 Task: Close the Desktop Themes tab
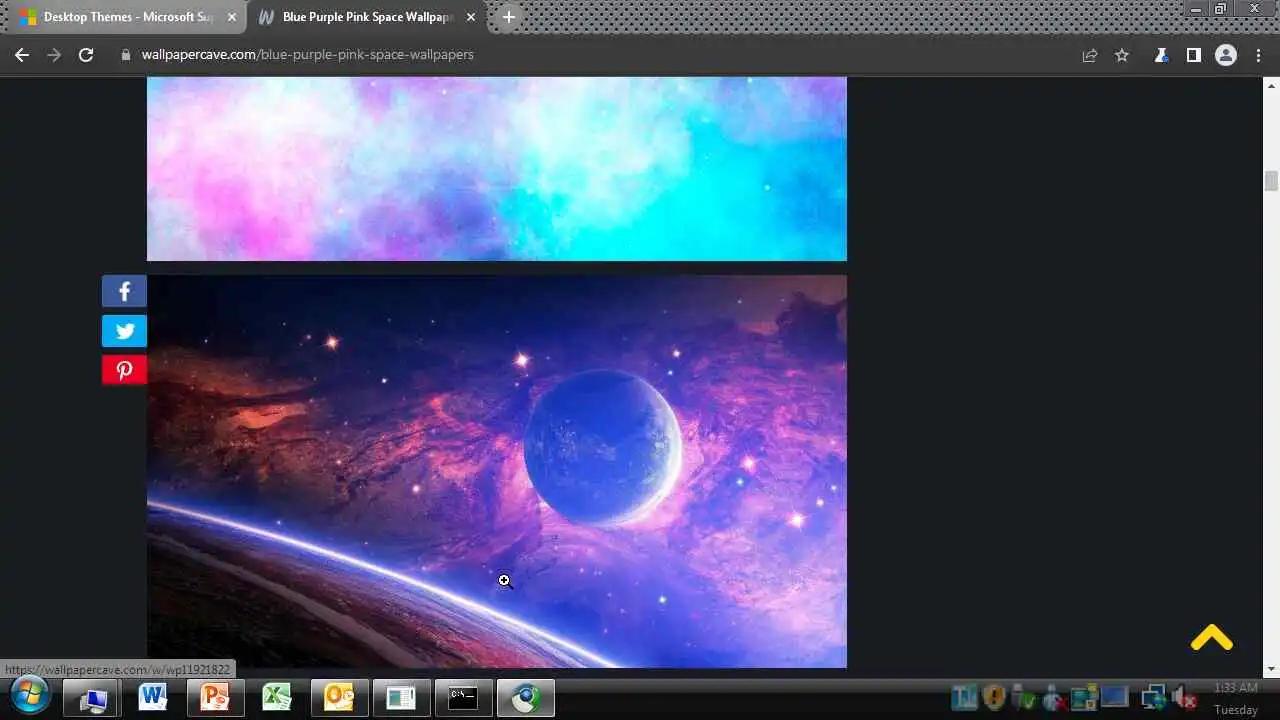(x=231, y=17)
